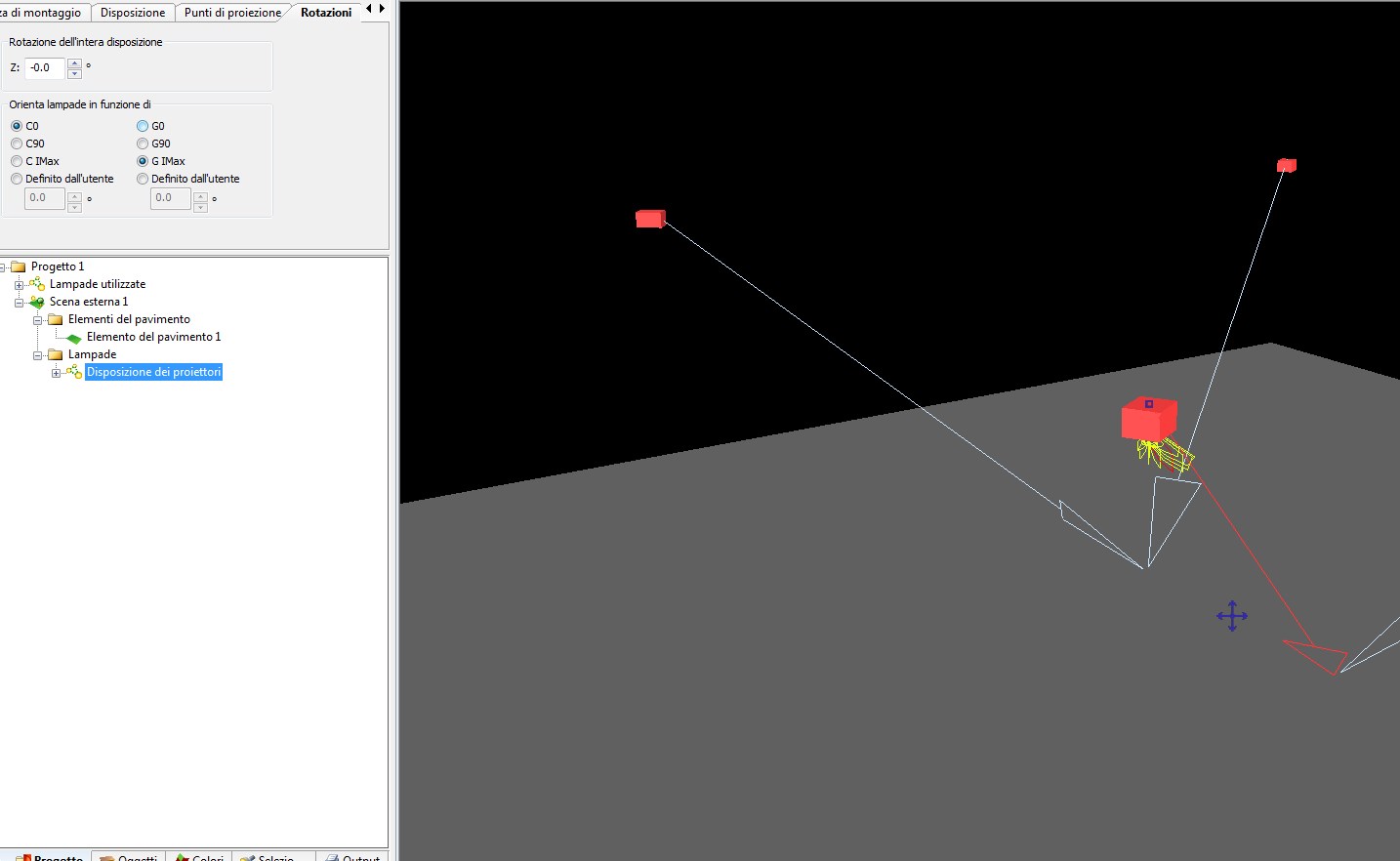Select the C90 orientation radio button
Screen dimensions: 1400x861
pyautogui.click(x=17, y=143)
